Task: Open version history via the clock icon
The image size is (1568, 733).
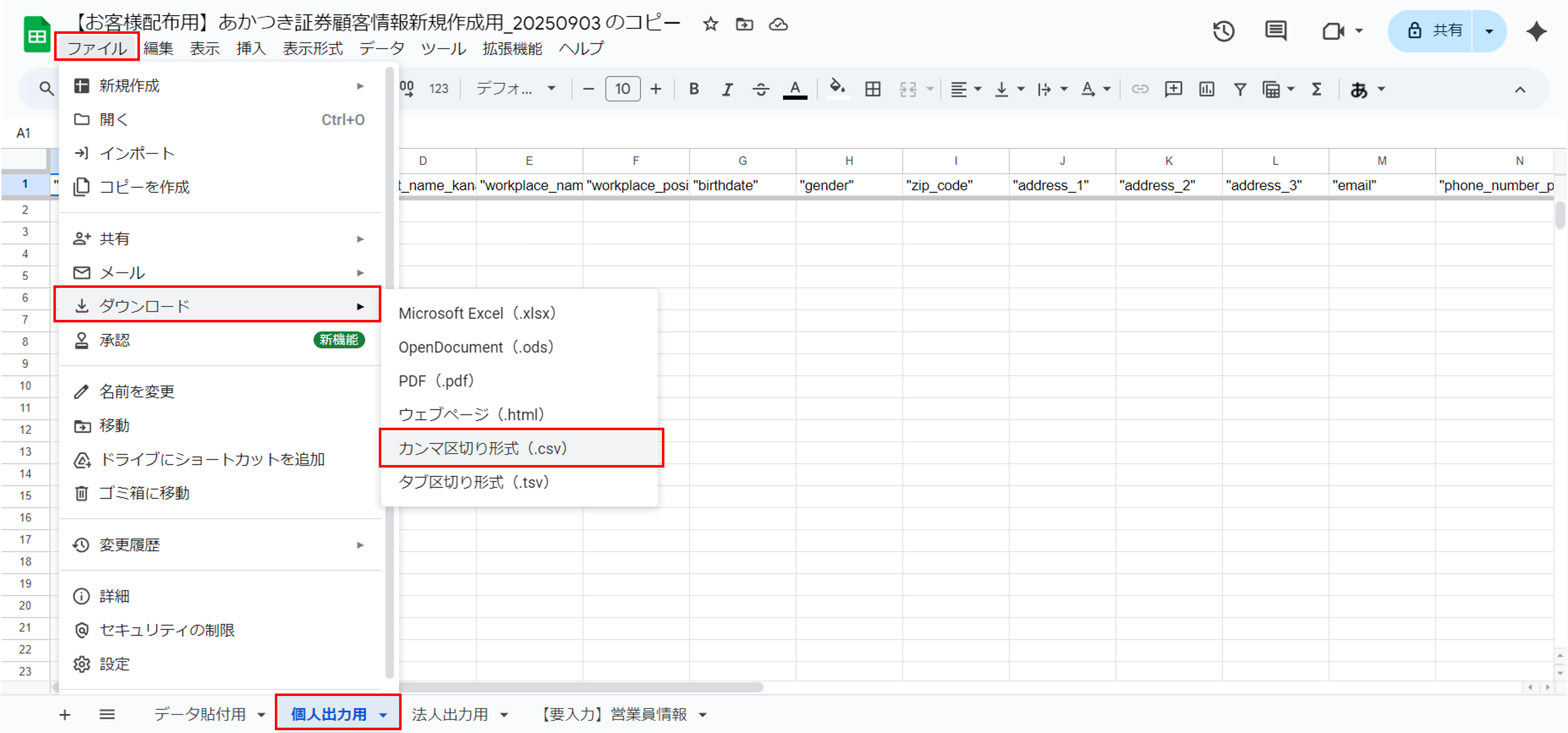Action: [x=1223, y=30]
